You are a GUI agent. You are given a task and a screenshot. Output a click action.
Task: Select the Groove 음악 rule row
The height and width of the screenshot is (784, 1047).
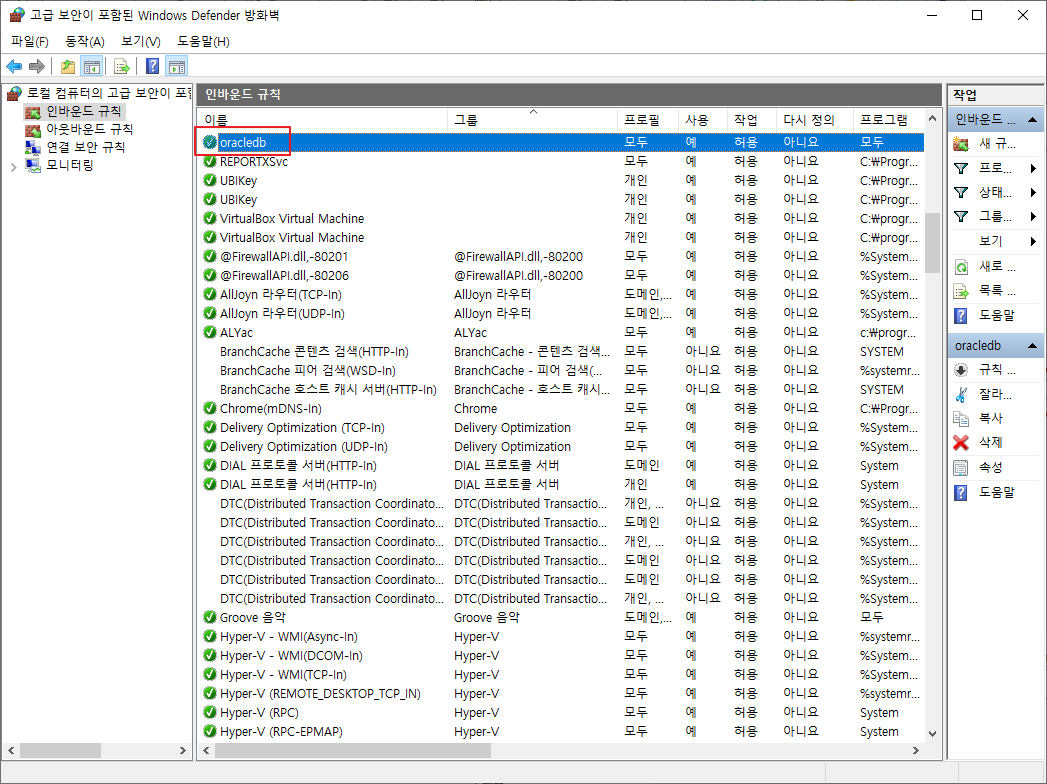point(561,617)
